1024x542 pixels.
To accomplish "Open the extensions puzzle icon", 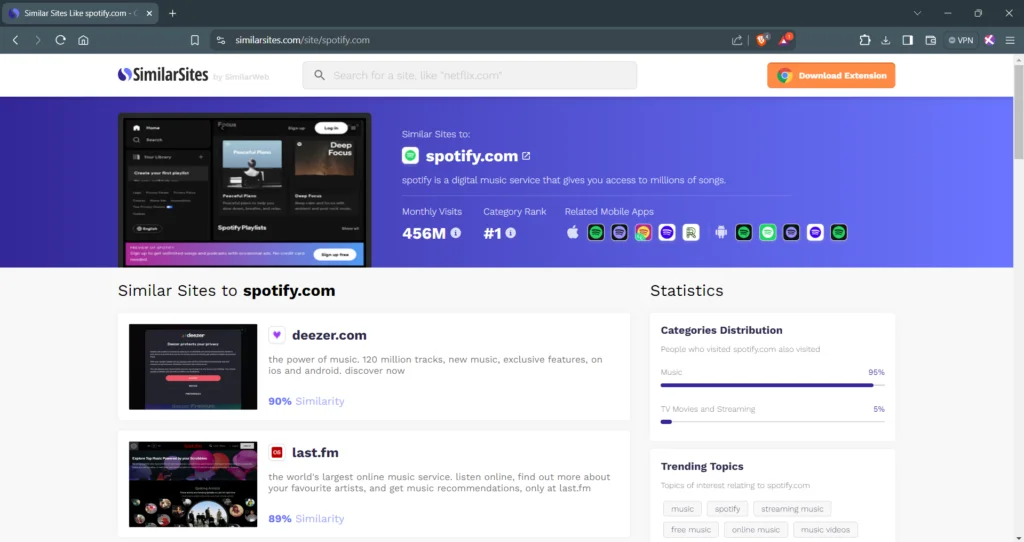I will 865,40.
